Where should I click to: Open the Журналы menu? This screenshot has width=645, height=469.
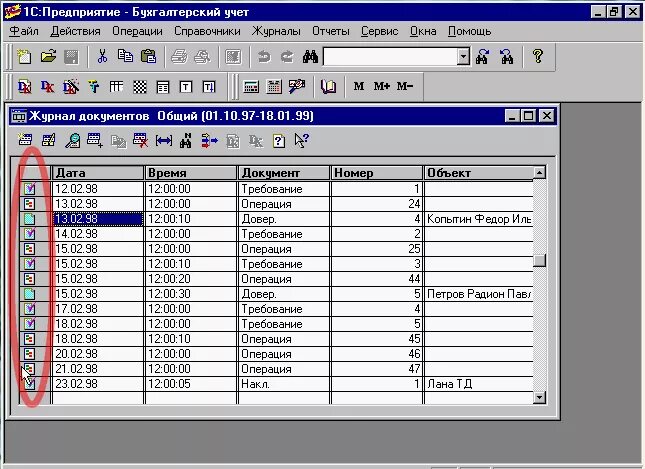(x=276, y=31)
